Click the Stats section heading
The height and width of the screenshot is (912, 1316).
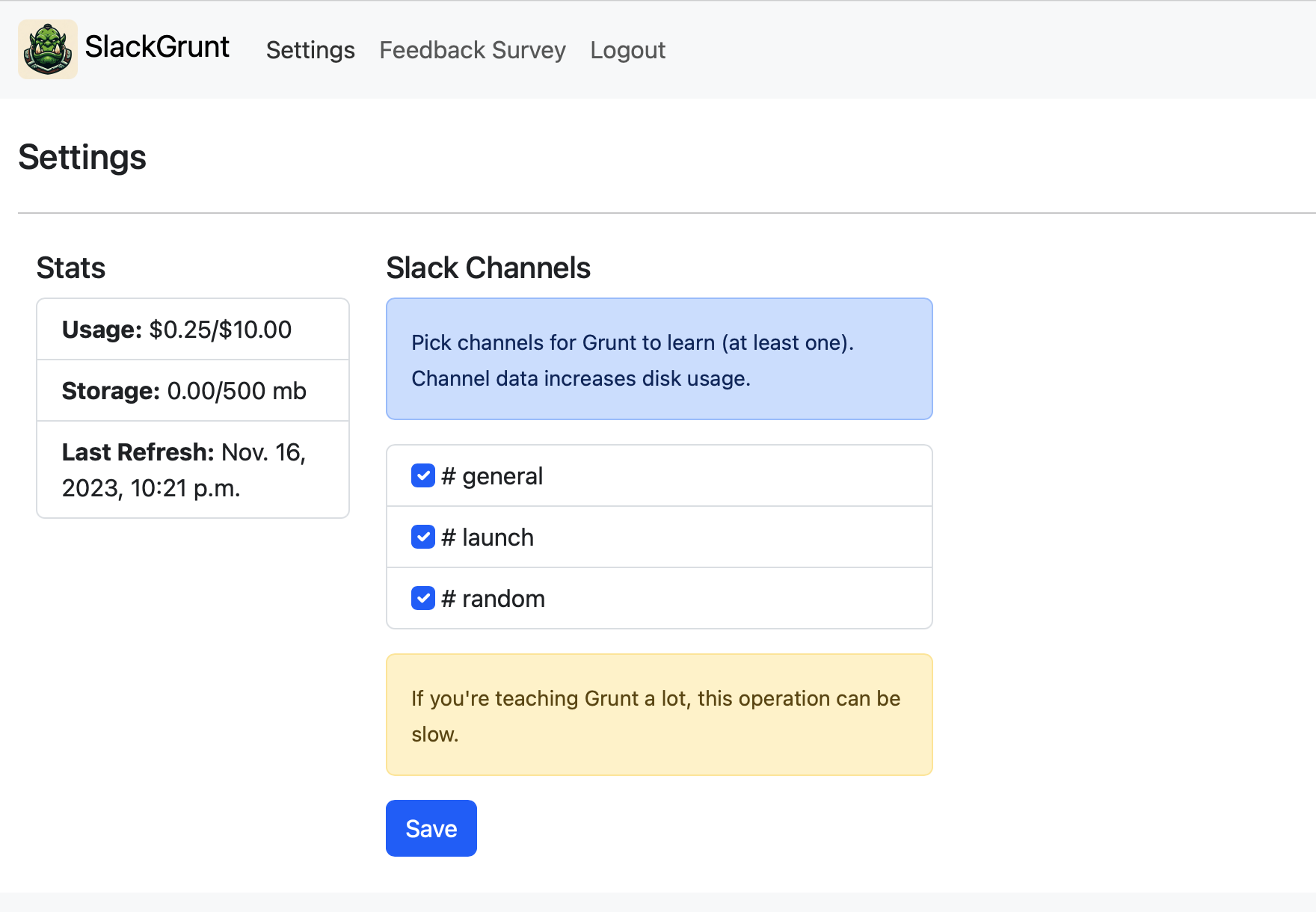(x=71, y=268)
